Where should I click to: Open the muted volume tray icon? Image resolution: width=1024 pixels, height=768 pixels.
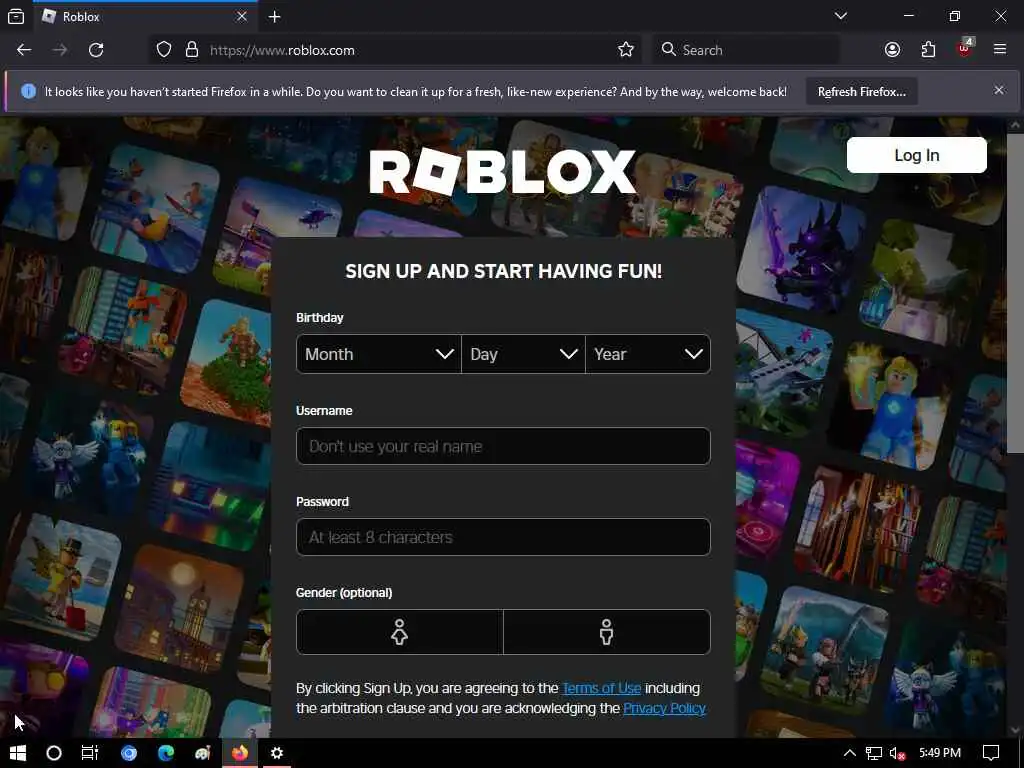click(897, 754)
